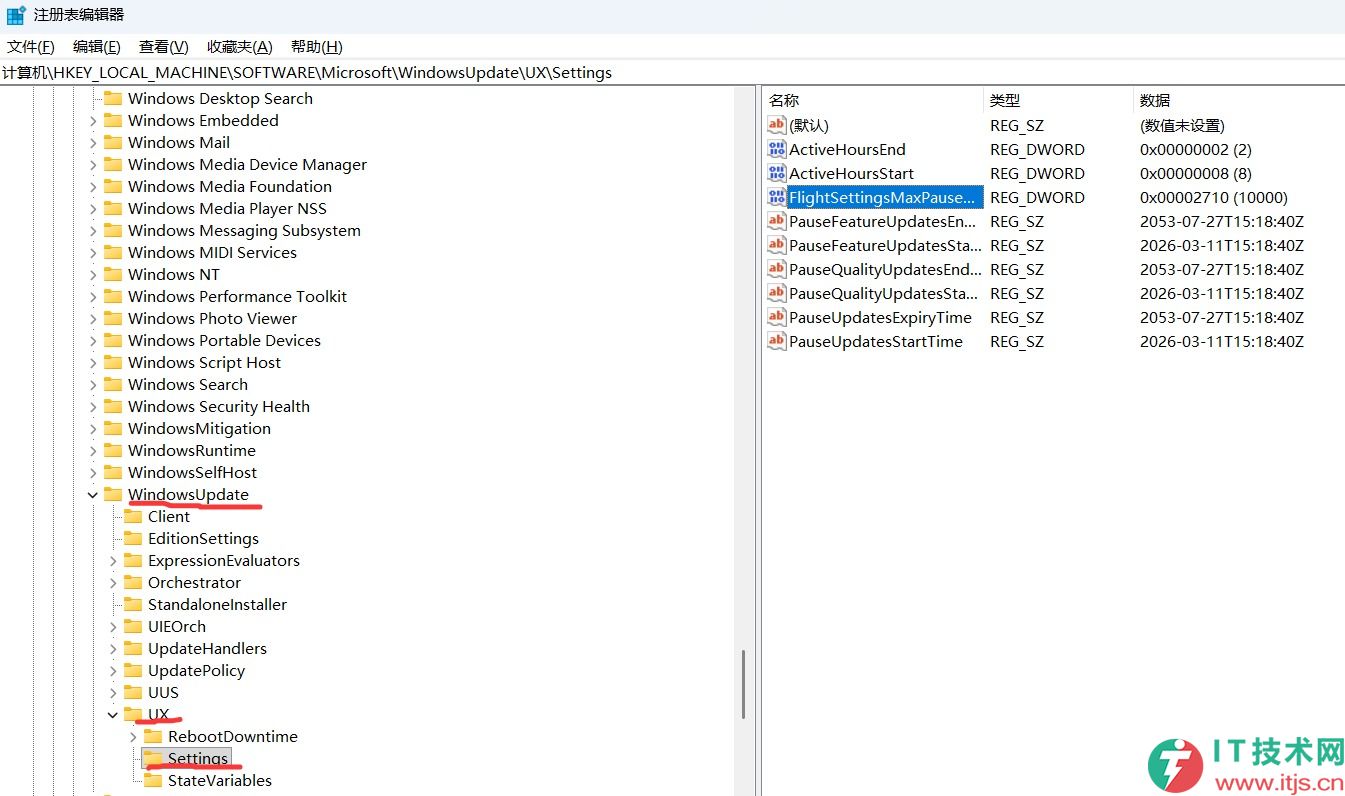The image size is (1345, 796).
Task: Click the Windows Photo Viewer folder icon
Action: click(113, 318)
